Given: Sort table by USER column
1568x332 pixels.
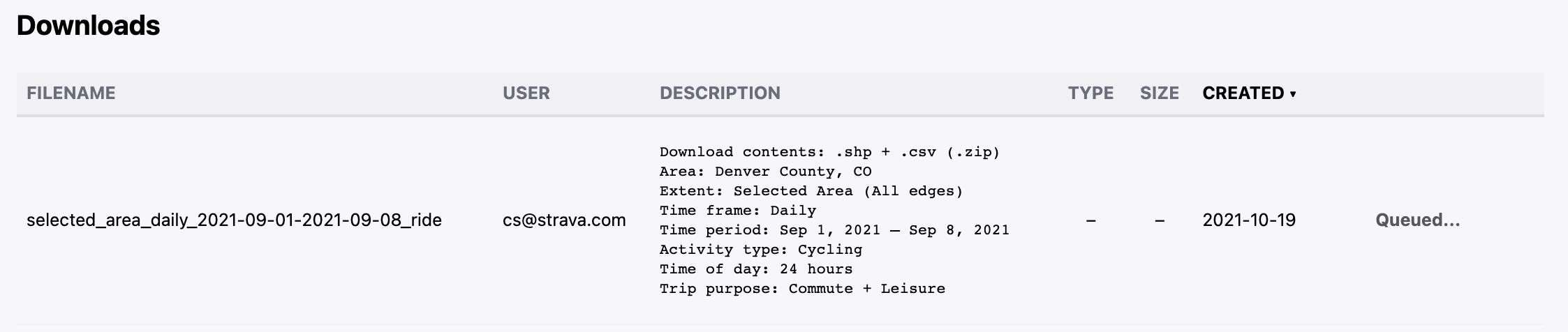Looking at the screenshot, I should click(526, 93).
